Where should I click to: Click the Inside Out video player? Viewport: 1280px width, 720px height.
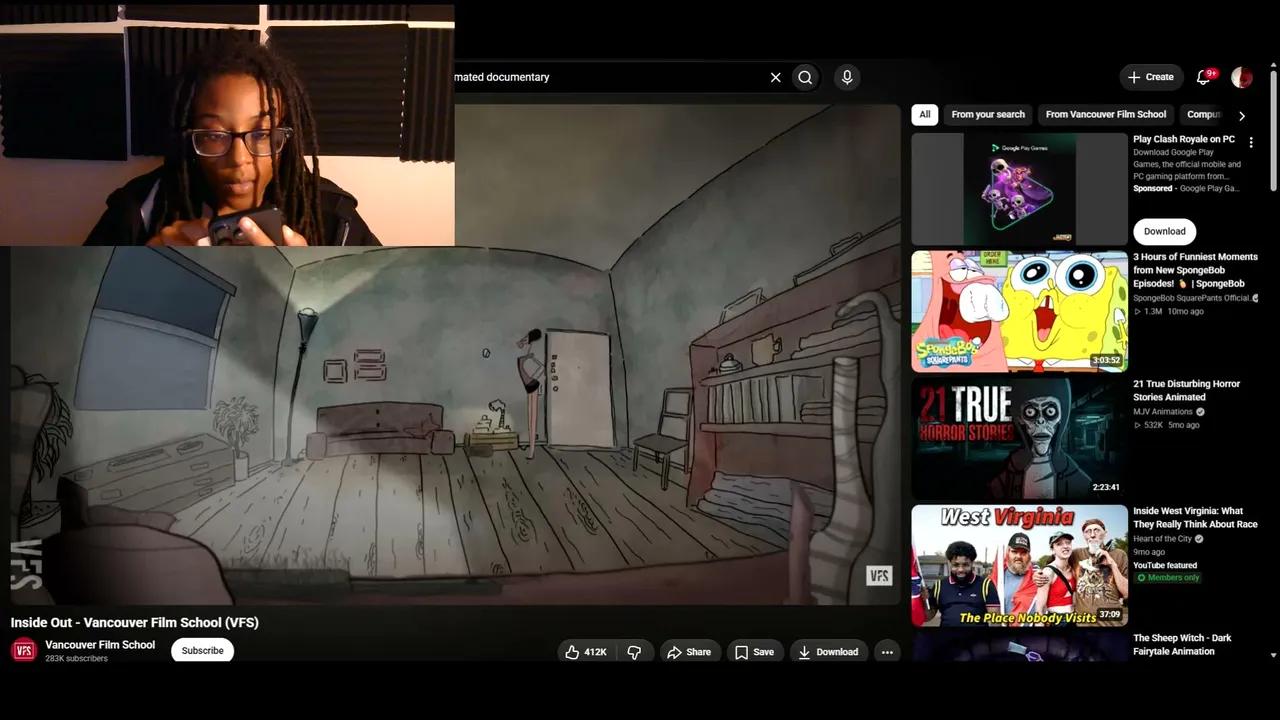click(x=456, y=355)
